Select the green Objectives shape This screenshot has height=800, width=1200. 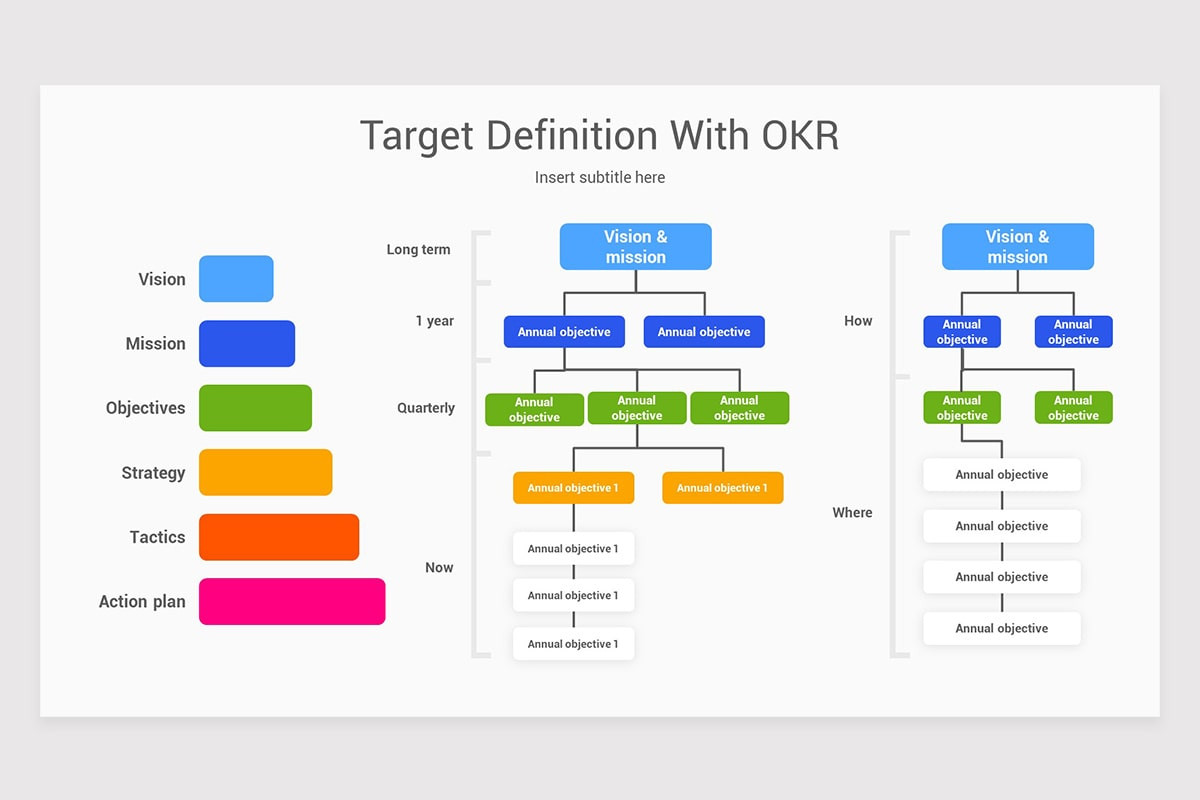click(x=255, y=407)
